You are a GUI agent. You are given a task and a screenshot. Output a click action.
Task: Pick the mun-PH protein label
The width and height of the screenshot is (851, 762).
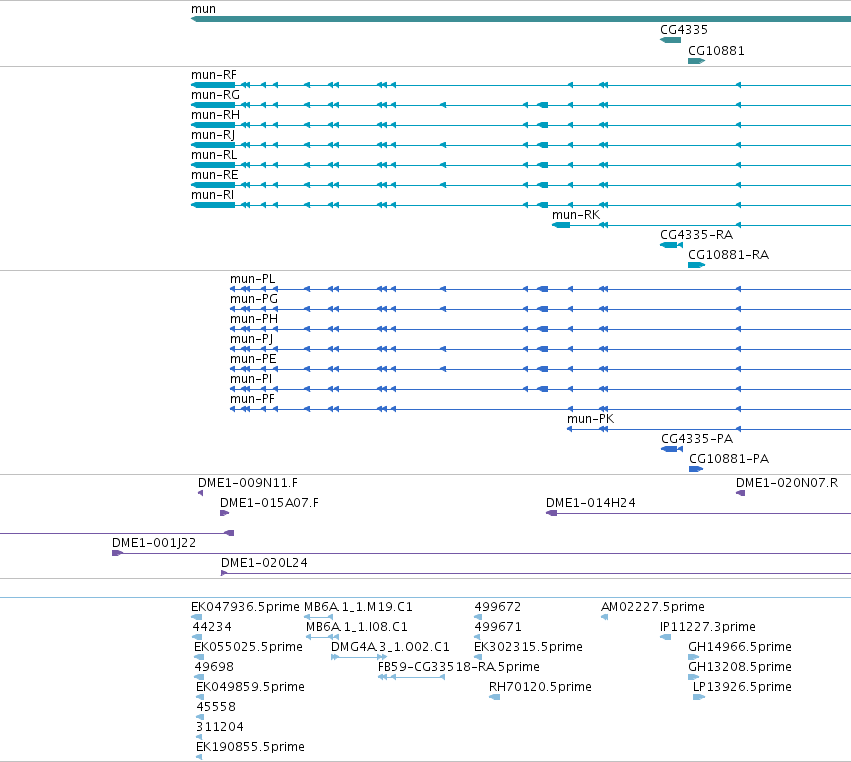click(253, 319)
